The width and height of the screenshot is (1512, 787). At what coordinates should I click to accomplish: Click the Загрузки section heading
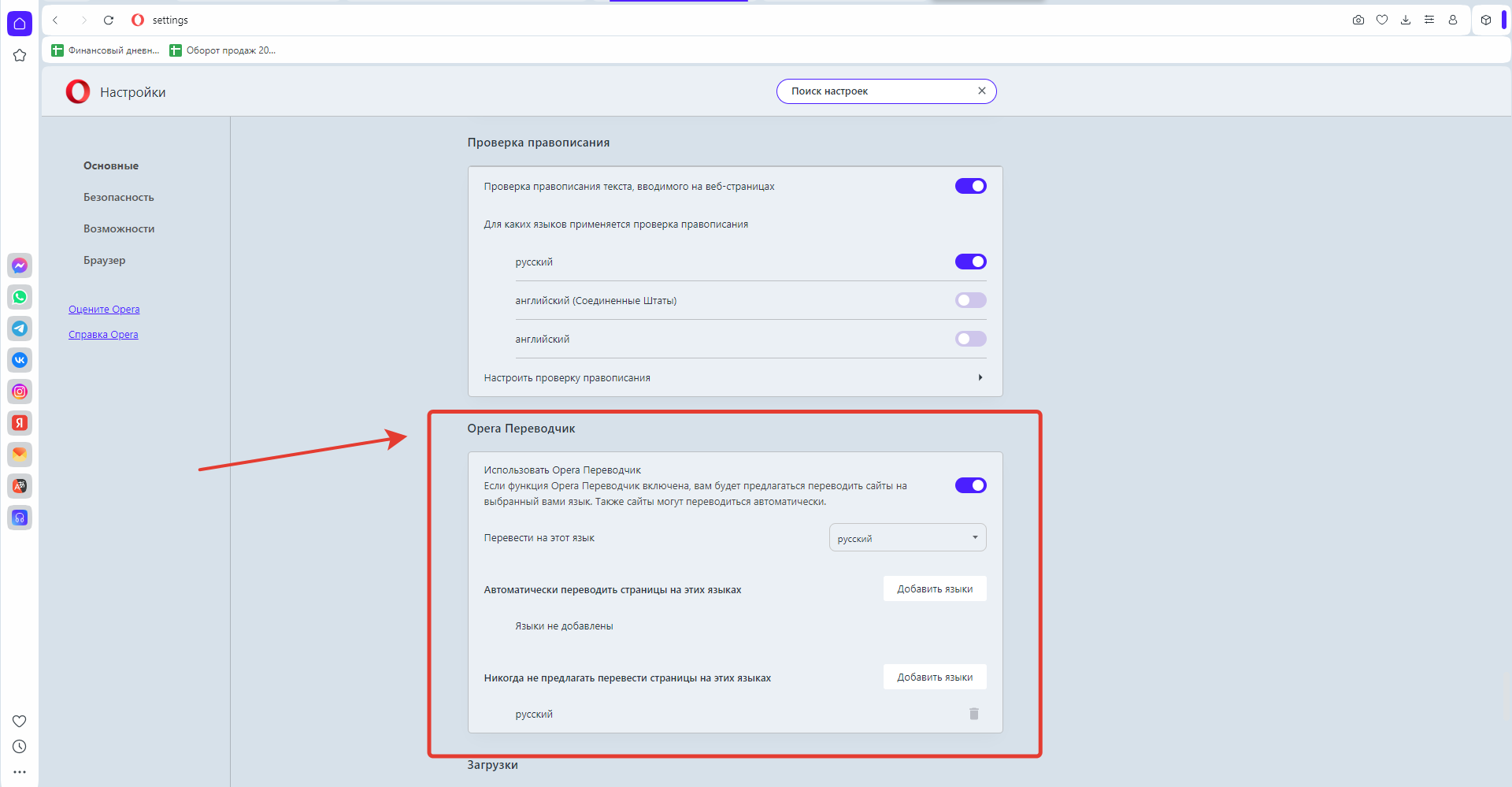[x=493, y=765]
